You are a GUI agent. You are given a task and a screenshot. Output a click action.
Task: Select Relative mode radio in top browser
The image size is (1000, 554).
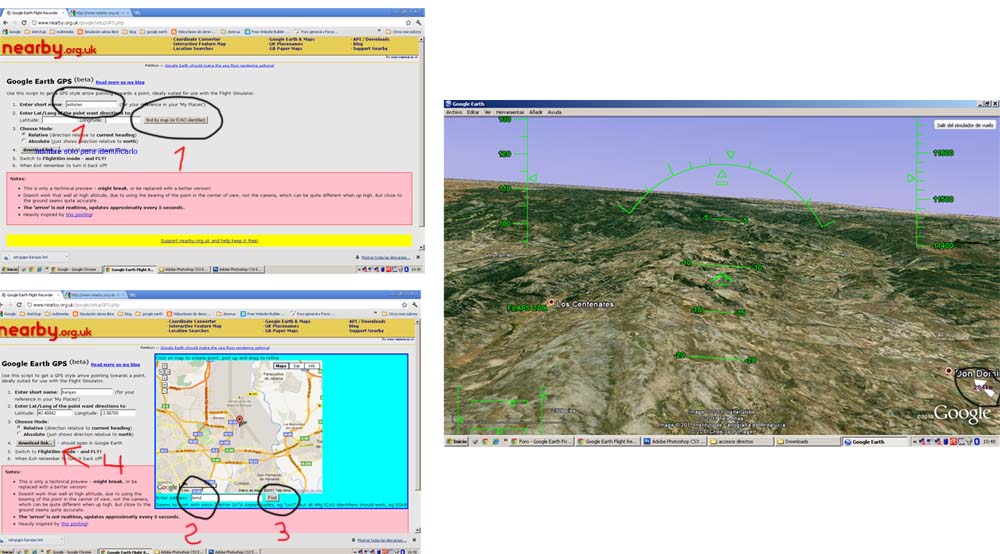(24, 135)
